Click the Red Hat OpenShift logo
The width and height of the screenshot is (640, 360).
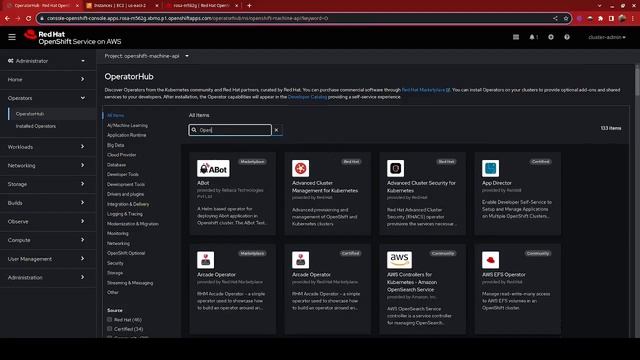click(x=73, y=38)
